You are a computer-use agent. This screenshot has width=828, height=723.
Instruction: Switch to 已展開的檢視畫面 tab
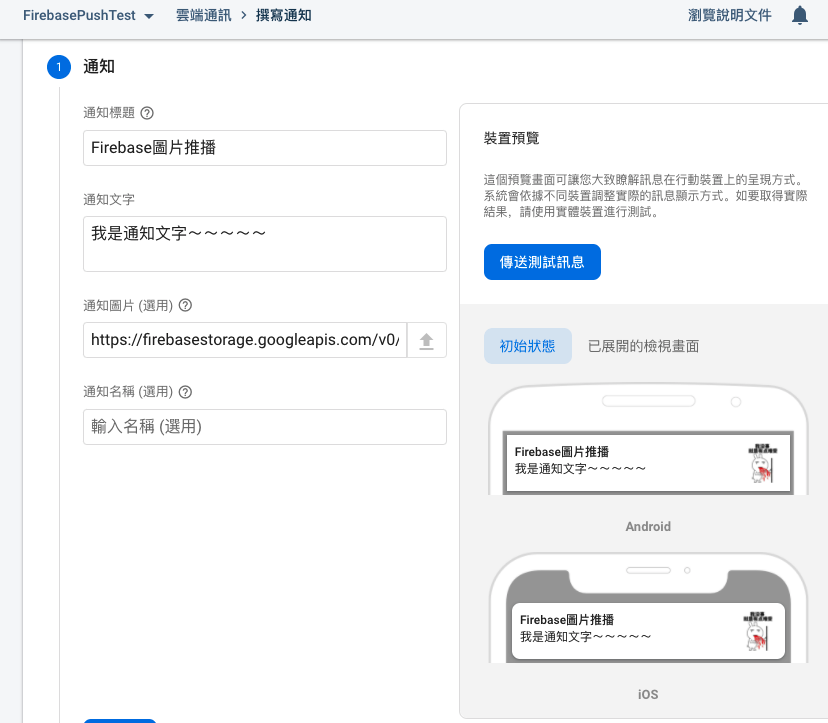pos(643,346)
